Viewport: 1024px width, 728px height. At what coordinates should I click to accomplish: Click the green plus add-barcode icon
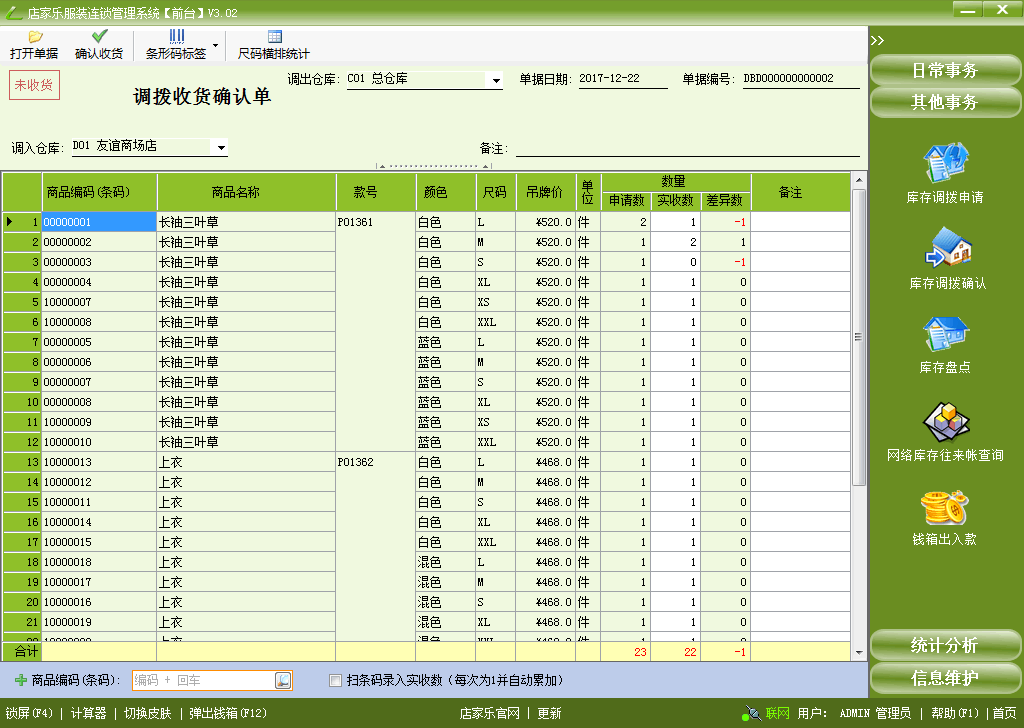coord(21,680)
